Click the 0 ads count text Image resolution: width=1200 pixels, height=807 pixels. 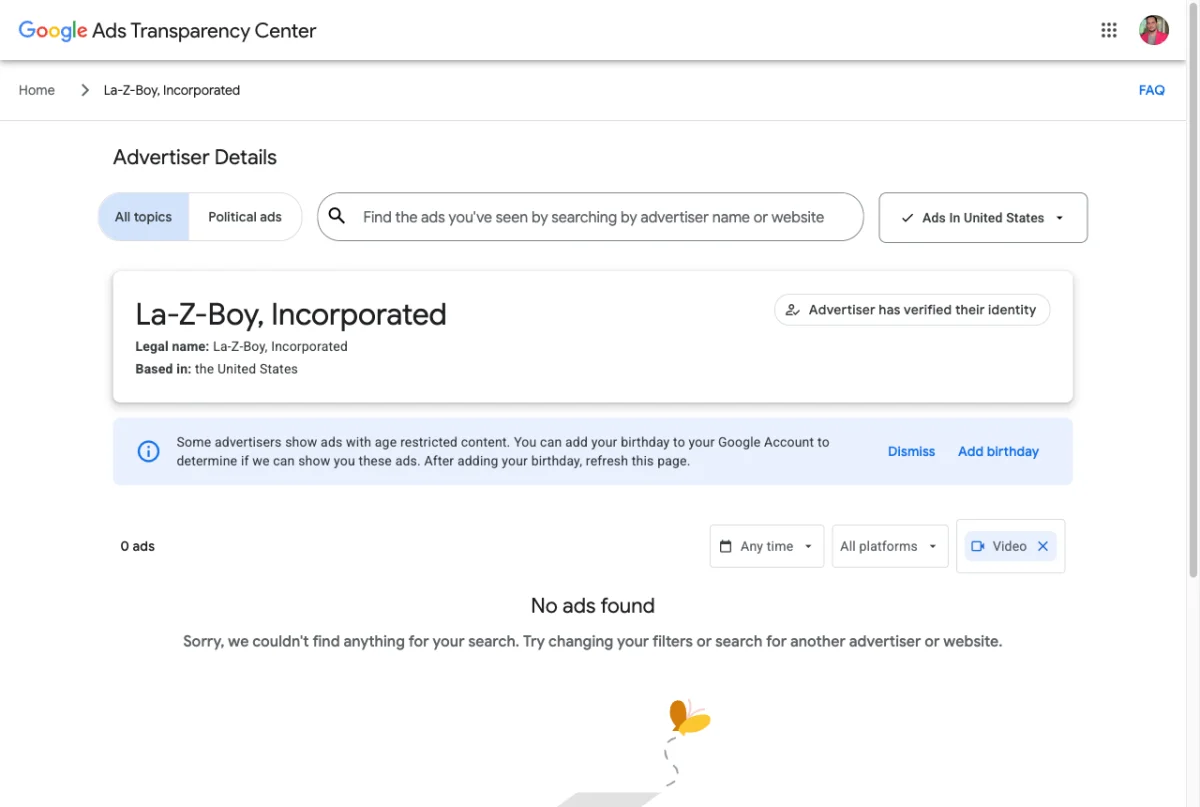coord(138,546)
